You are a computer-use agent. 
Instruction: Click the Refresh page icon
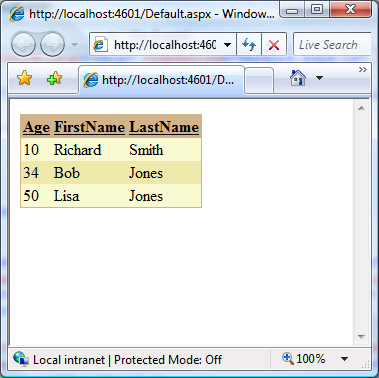(249, 44)
